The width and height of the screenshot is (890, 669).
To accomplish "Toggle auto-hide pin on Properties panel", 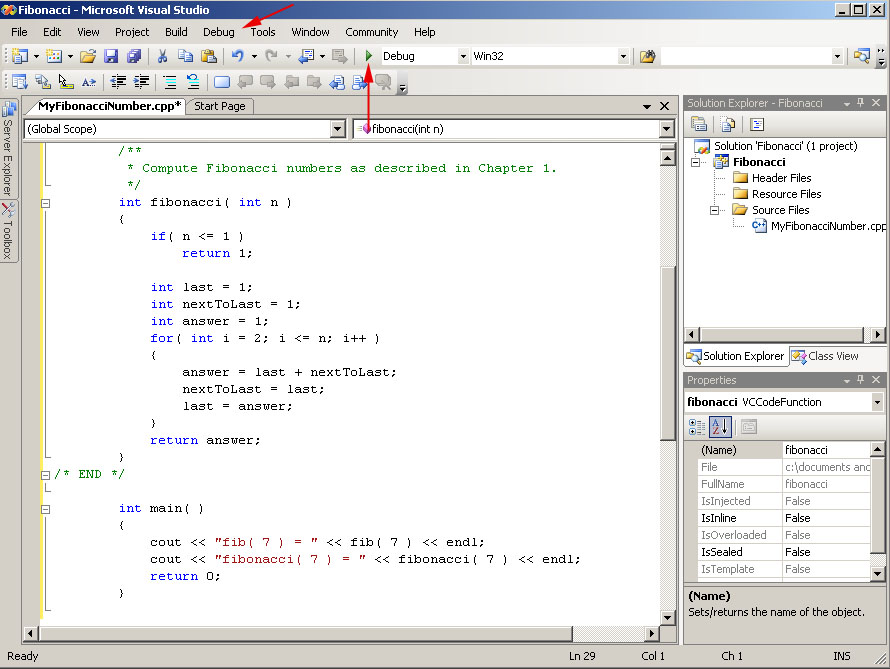I will coord(860,380).
